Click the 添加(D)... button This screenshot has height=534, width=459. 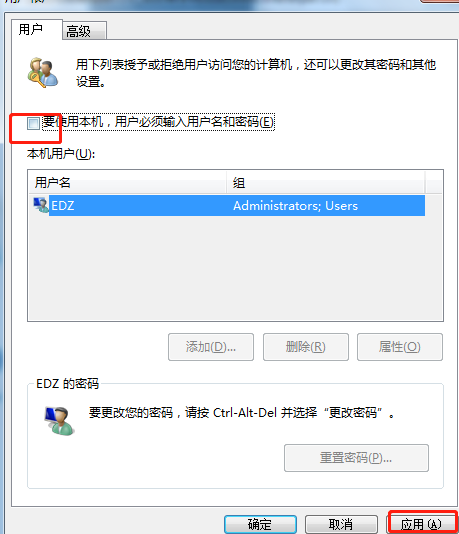(x=211, y=347)
